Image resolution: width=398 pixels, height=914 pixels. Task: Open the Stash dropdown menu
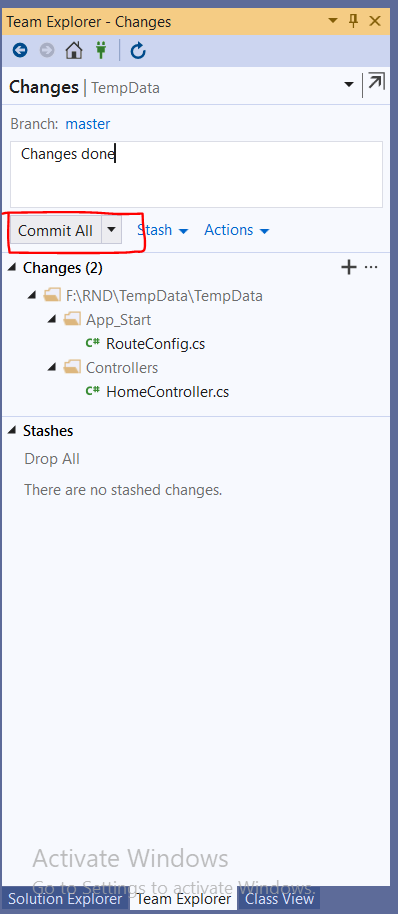click(163, 230)
